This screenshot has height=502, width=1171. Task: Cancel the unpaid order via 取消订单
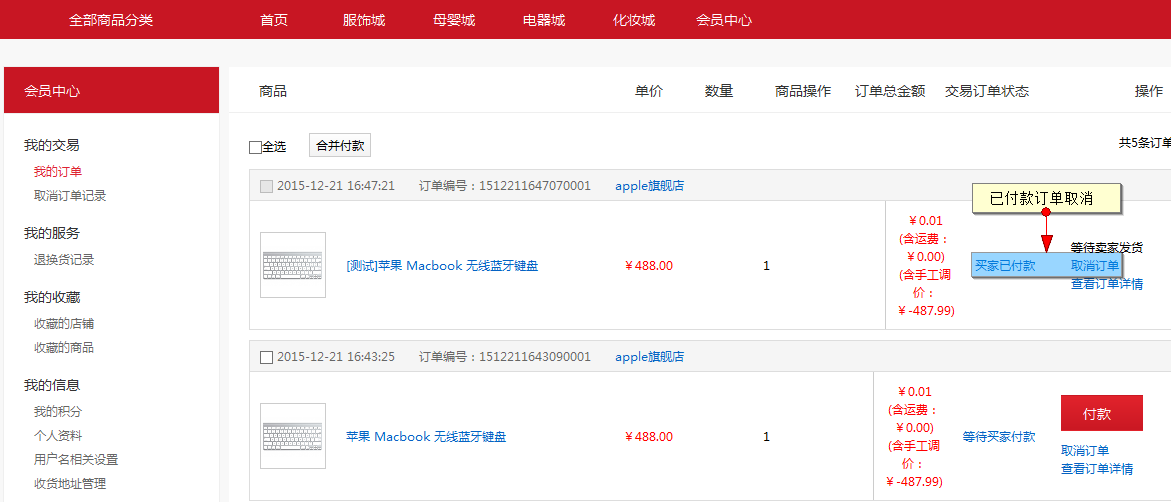point(1085,450)
